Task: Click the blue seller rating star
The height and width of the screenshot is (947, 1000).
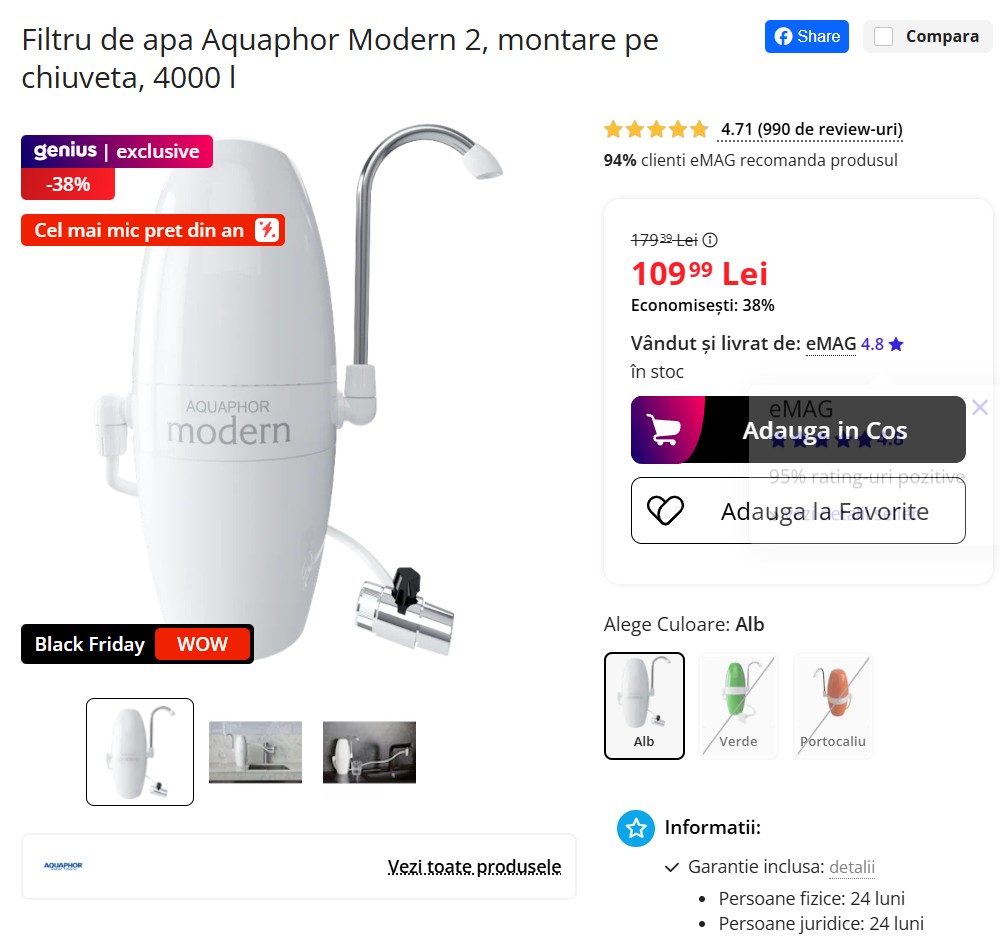Action: point(896,344)
